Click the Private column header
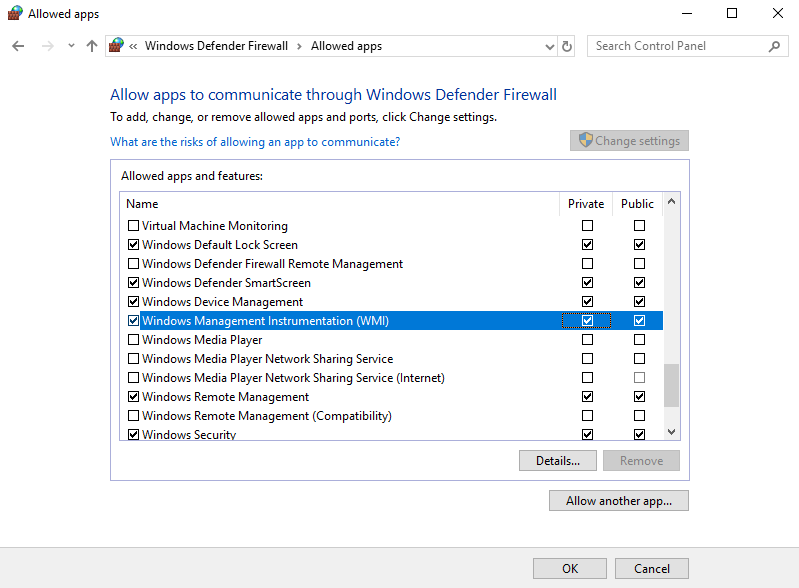799x588 pixels. tap(586, 204)
